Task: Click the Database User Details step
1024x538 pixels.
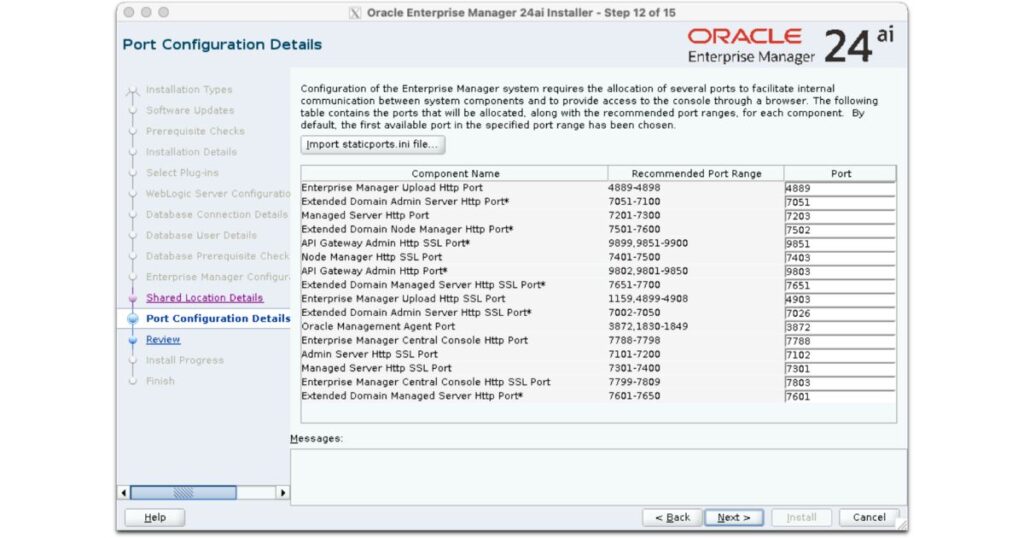Action: pyautogui.click(x=201, y=236)
